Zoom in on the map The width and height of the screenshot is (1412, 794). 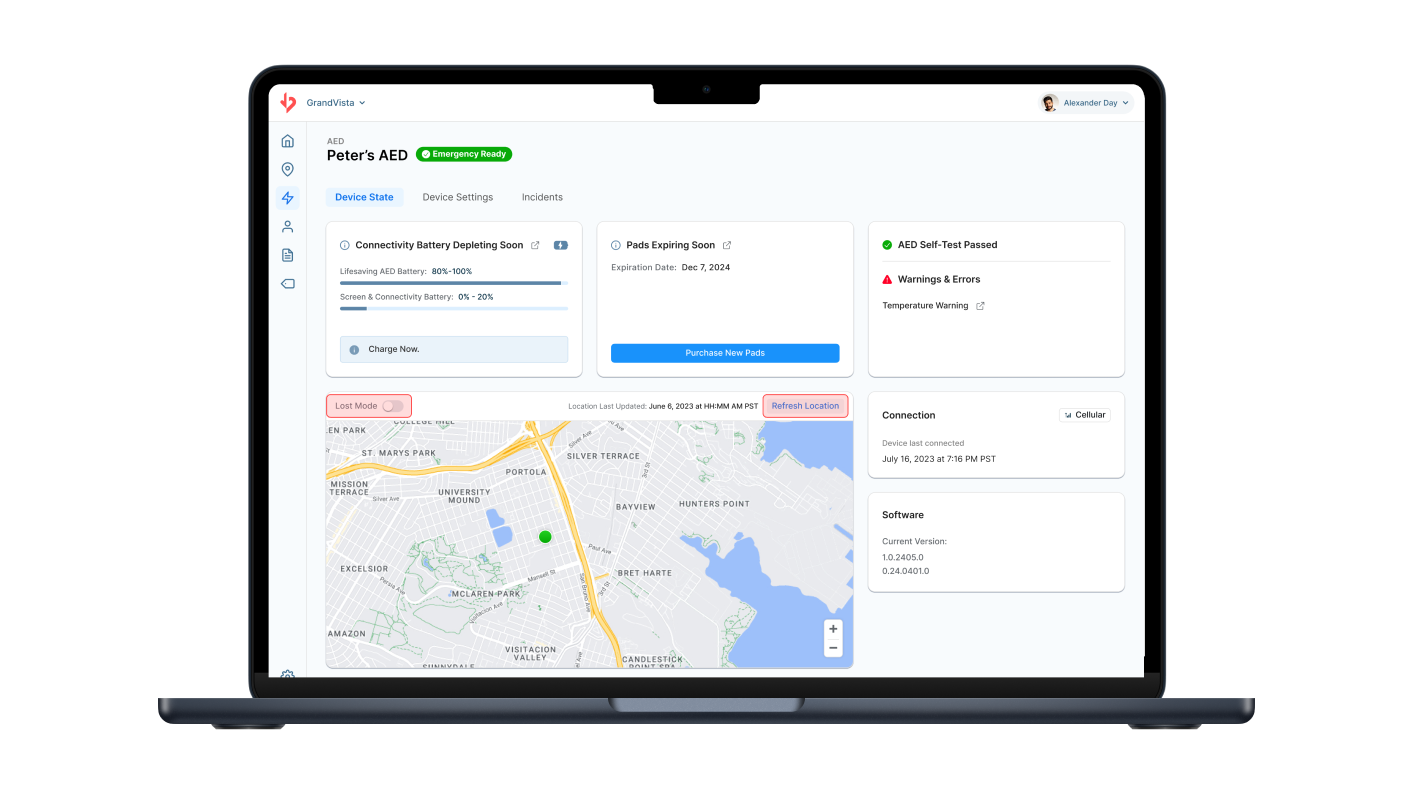coord(833,629)
